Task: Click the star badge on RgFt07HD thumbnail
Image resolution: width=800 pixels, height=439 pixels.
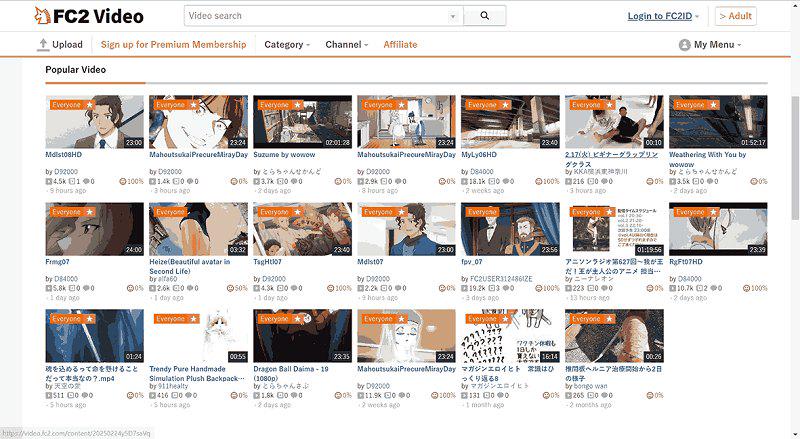Action: [713, 212]
